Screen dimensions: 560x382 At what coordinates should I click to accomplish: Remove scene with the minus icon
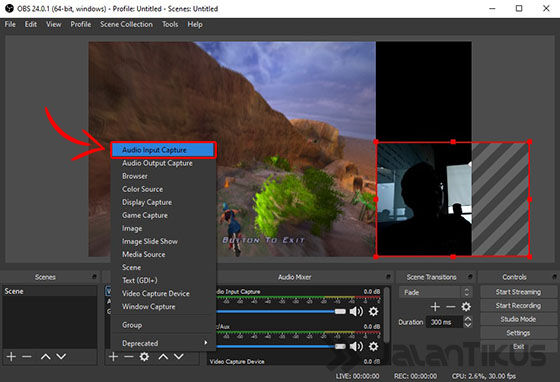pos(27,356)
